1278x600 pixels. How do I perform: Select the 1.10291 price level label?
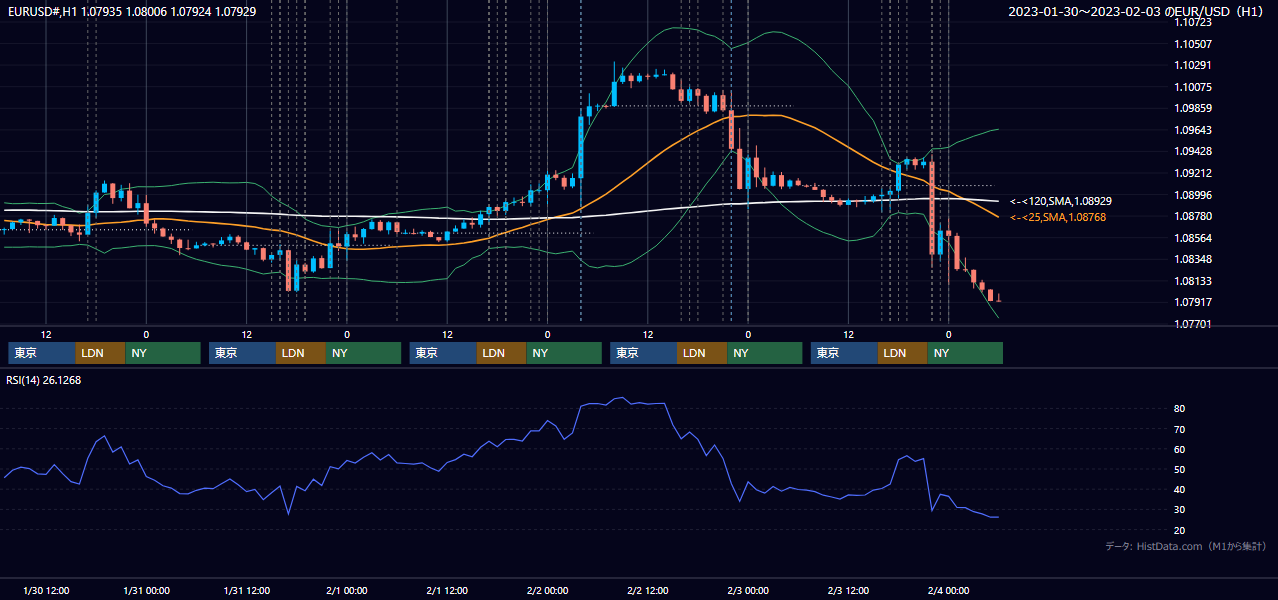(1193, 65)
